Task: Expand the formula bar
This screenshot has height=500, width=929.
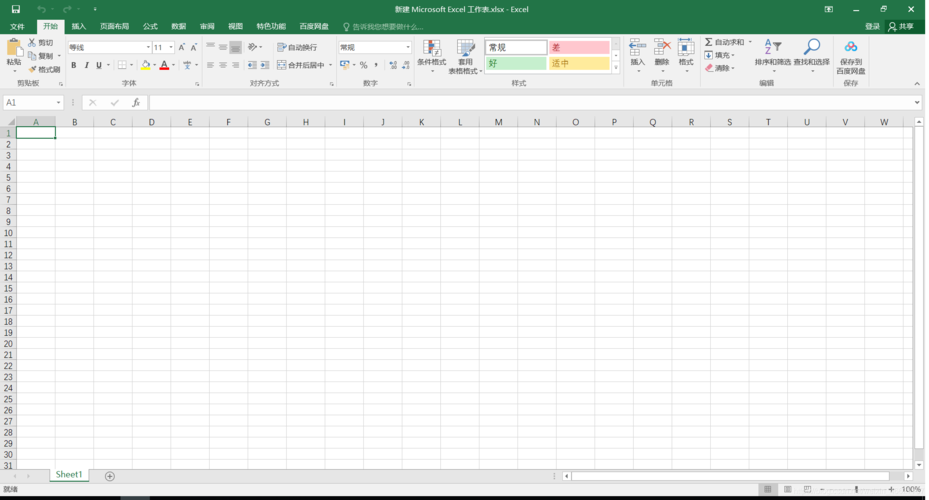Action: 917,102
